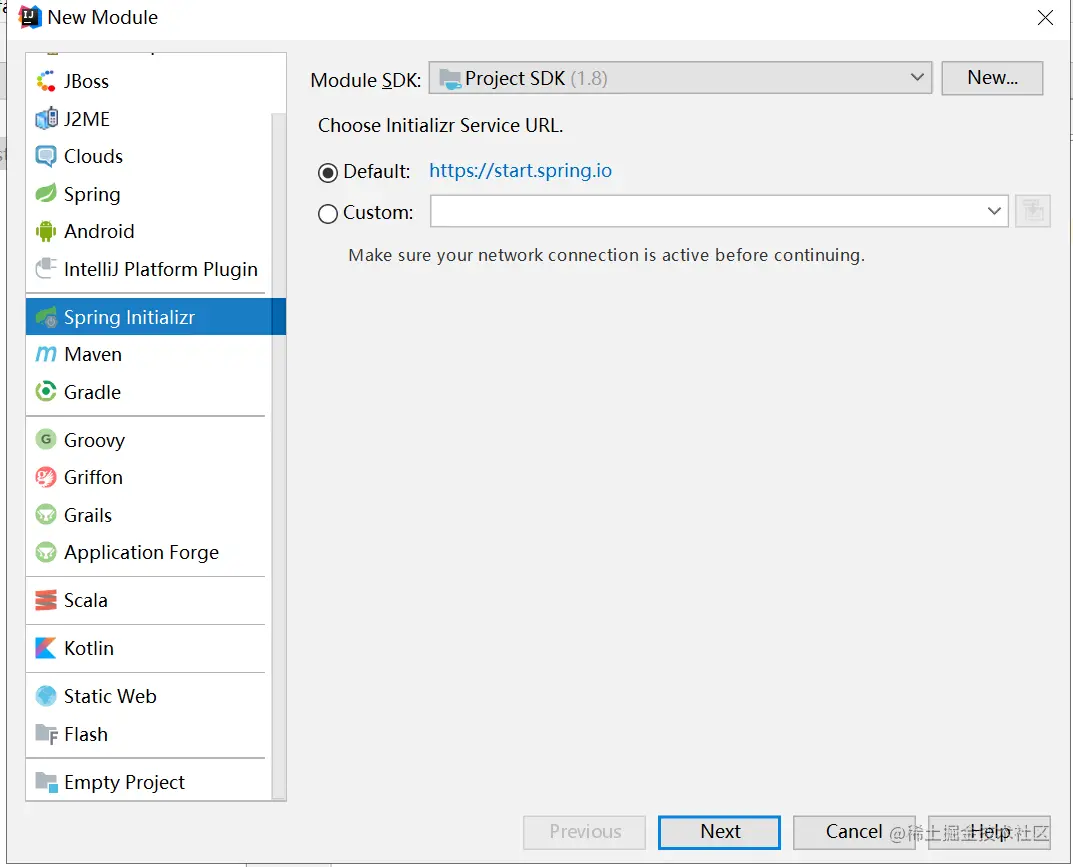Select the Default service URL radio button
1073x867 pixels.
(328, 172)
